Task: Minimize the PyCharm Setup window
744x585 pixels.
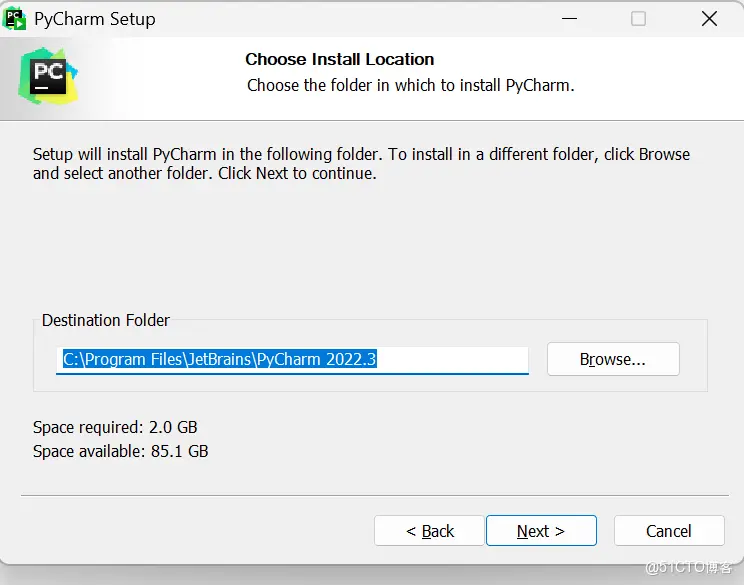Action: coord(568,19)
